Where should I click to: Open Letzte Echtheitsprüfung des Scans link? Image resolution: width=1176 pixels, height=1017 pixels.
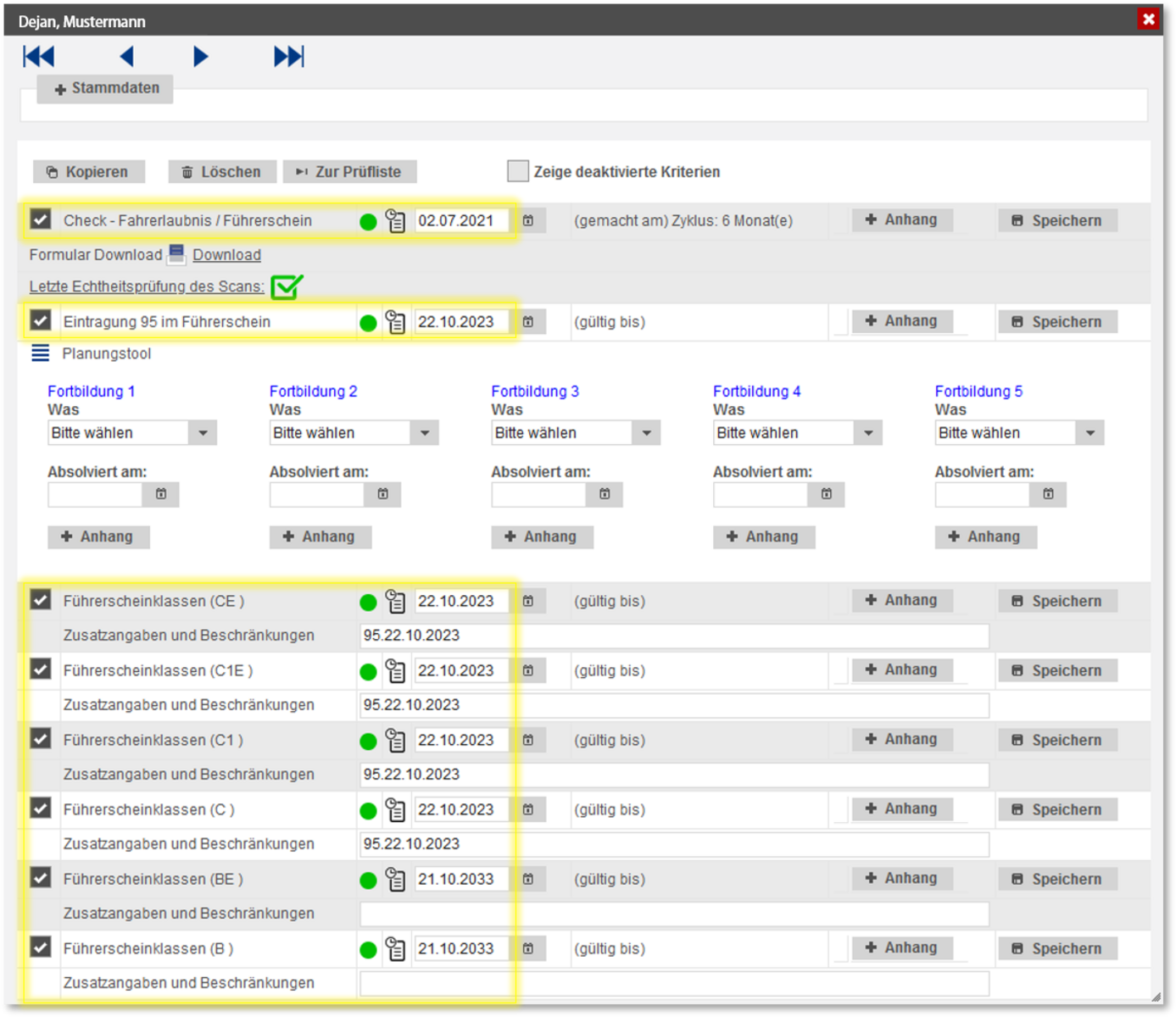pyautogui.click(x=147, y=286)
